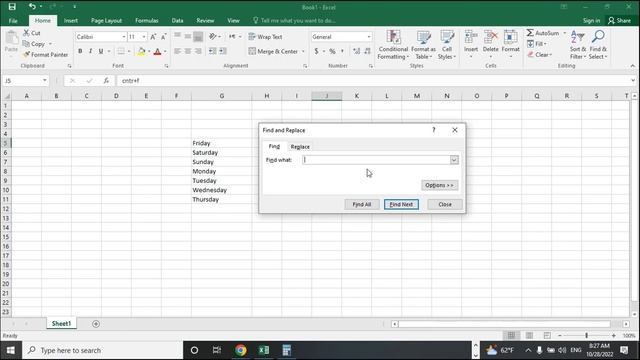Select the Sheet1 worksheet tab

coord(61,323)
